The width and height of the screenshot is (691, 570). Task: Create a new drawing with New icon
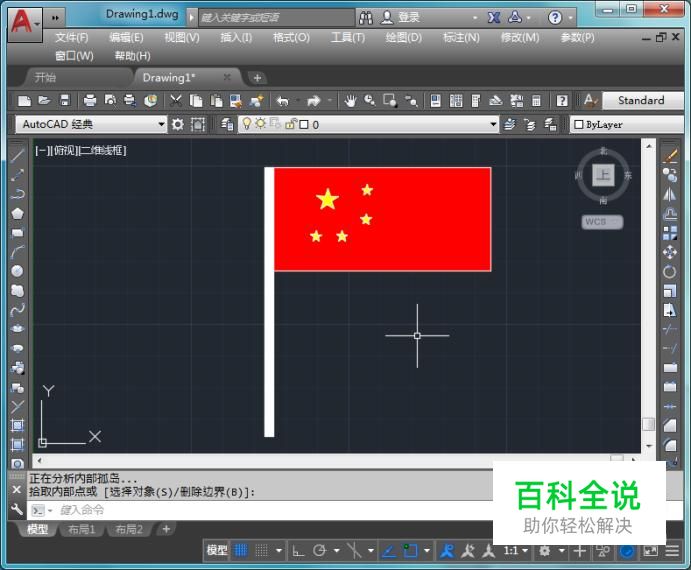pos(24,101)
